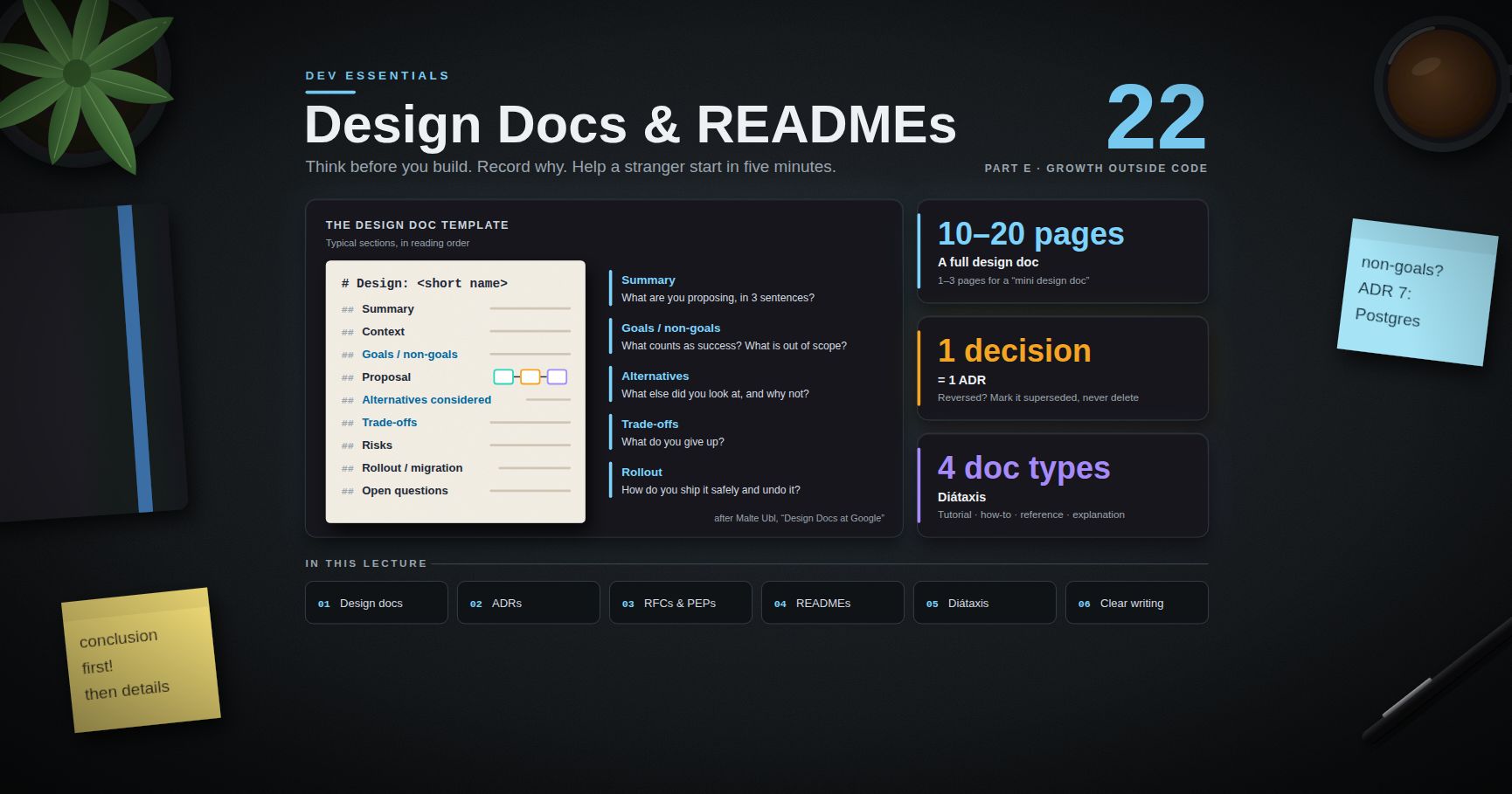Screen dimensions: 1512x794
Task: Click the 'Open questions' template row
Action: (455, 491)
